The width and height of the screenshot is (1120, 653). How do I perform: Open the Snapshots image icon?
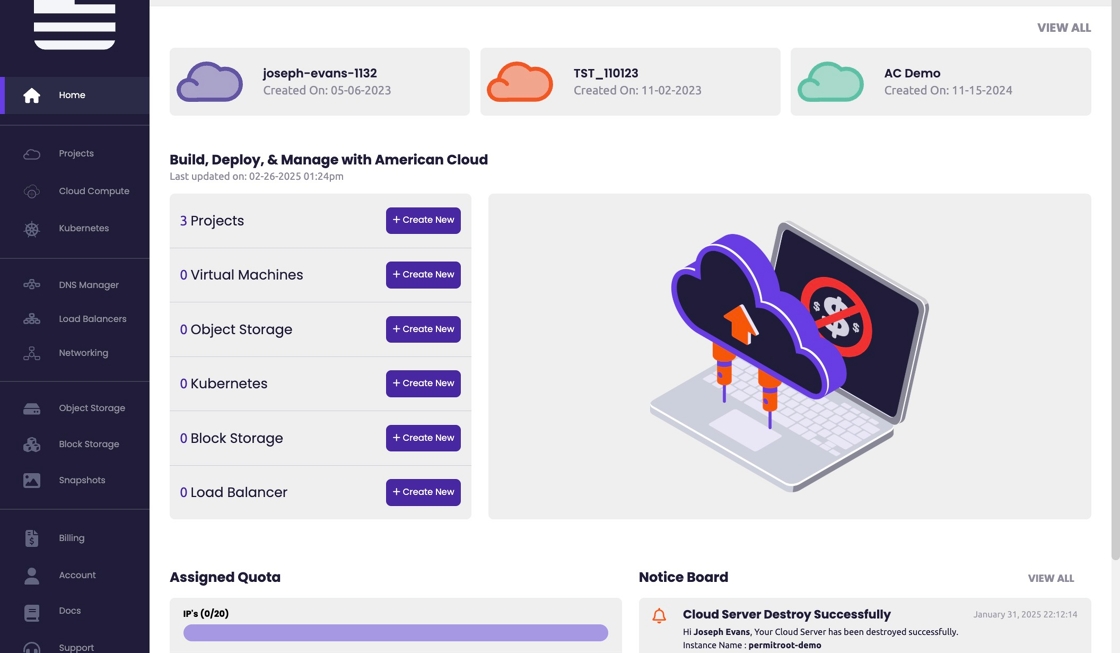[32, 480]
